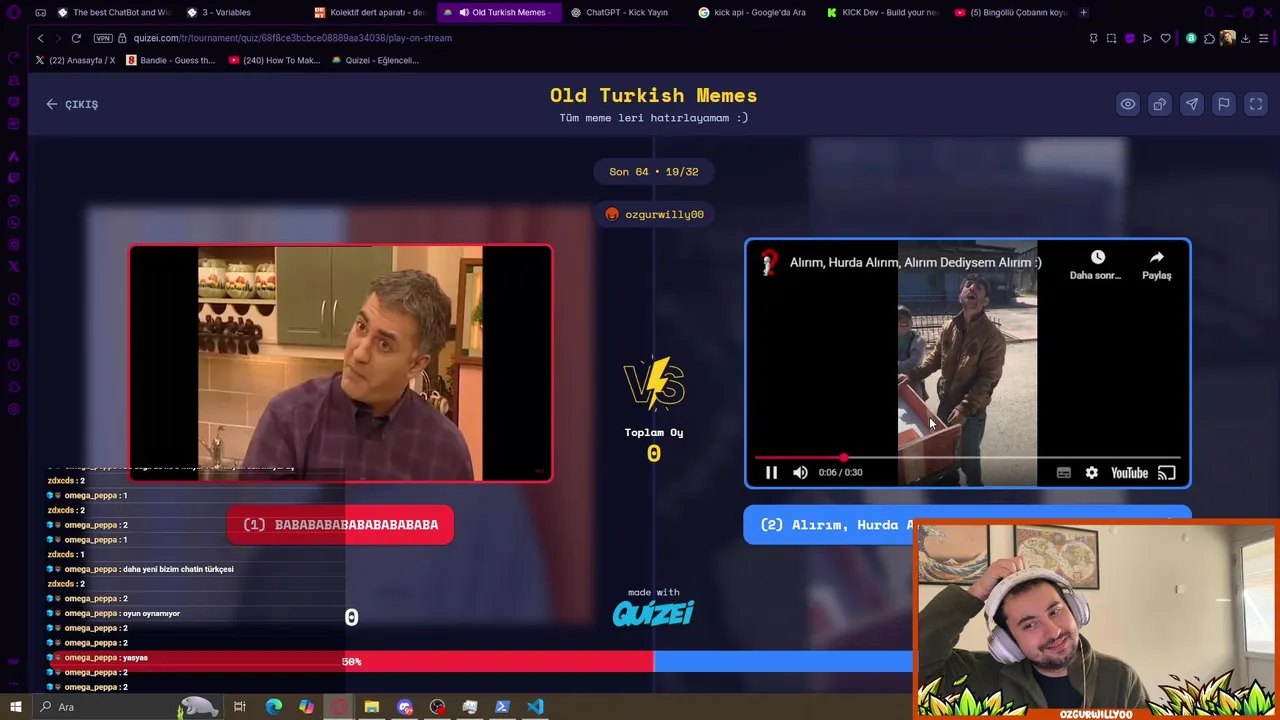The width and height of the screenshot is (1280, 720).
Task: Open a new browser tab
Action: (1084, 12)
